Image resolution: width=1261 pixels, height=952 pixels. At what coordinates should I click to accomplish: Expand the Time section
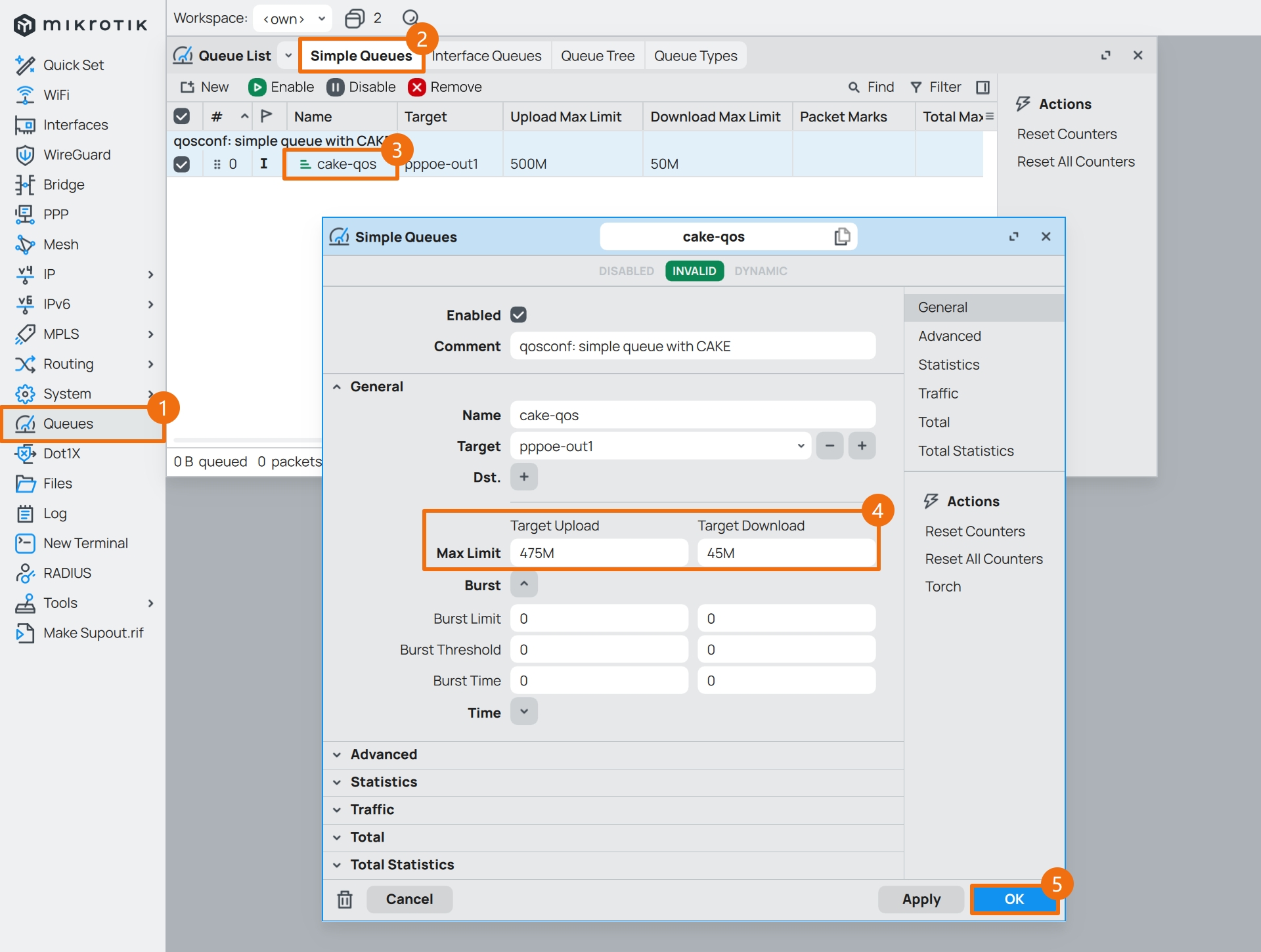pyautogui.click(x=524, y=712)
